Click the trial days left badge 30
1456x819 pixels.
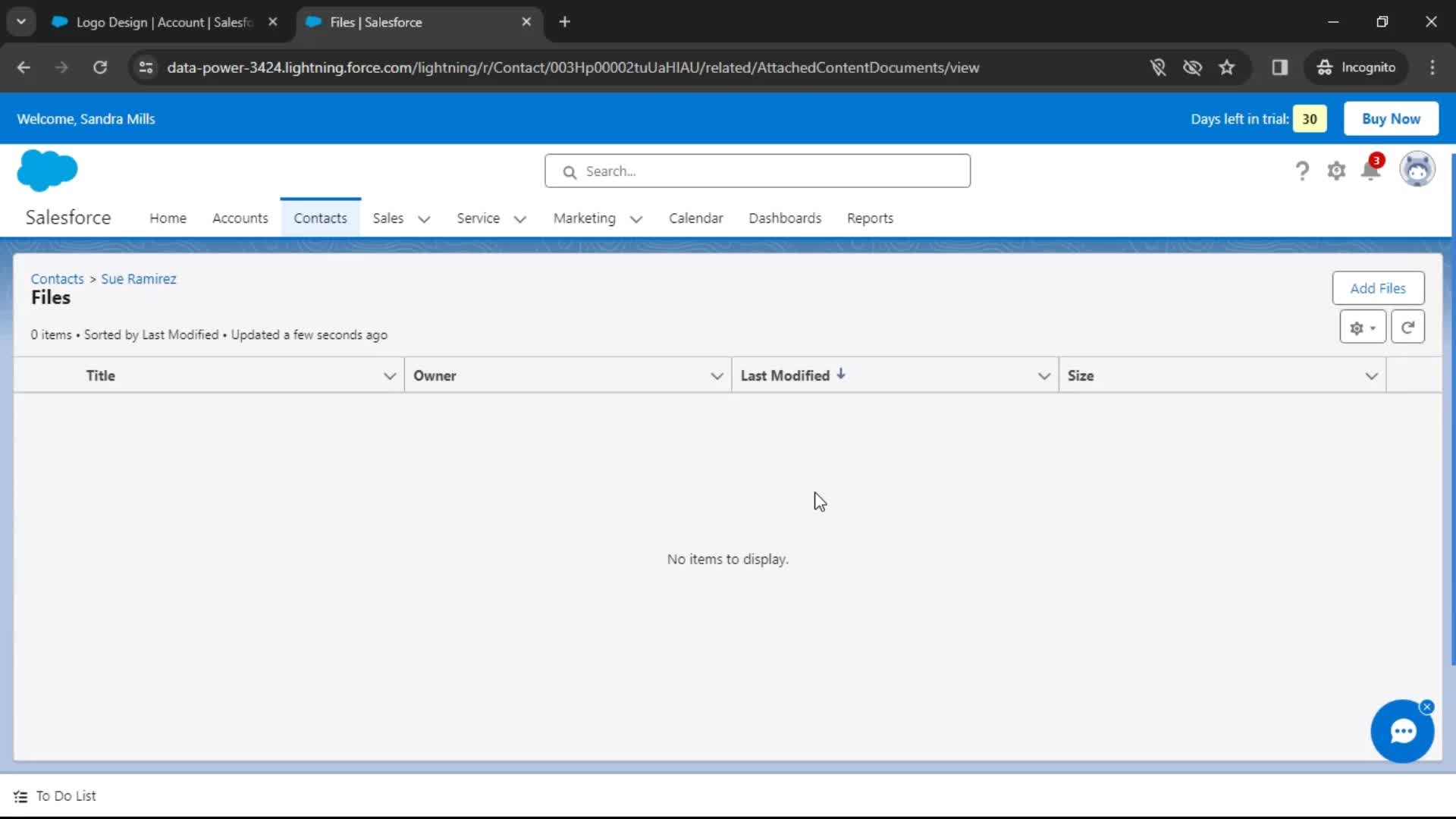(1309, 119)
